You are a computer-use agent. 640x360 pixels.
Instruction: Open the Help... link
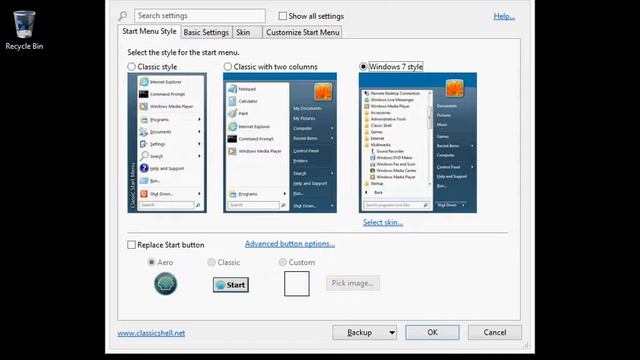pyautogui.click(x=504, y=16)
